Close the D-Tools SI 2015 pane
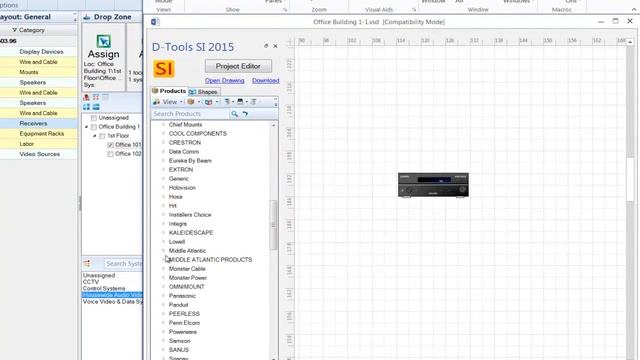Image resolution: width=640 pixels, height=360 pixels. (276, 46)
